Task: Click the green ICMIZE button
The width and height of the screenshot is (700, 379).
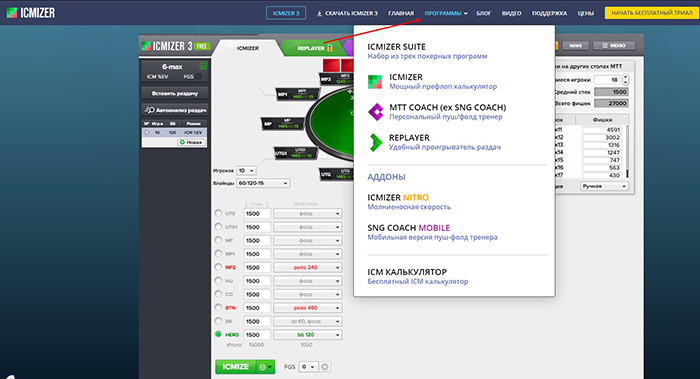Action: (235, 367)
